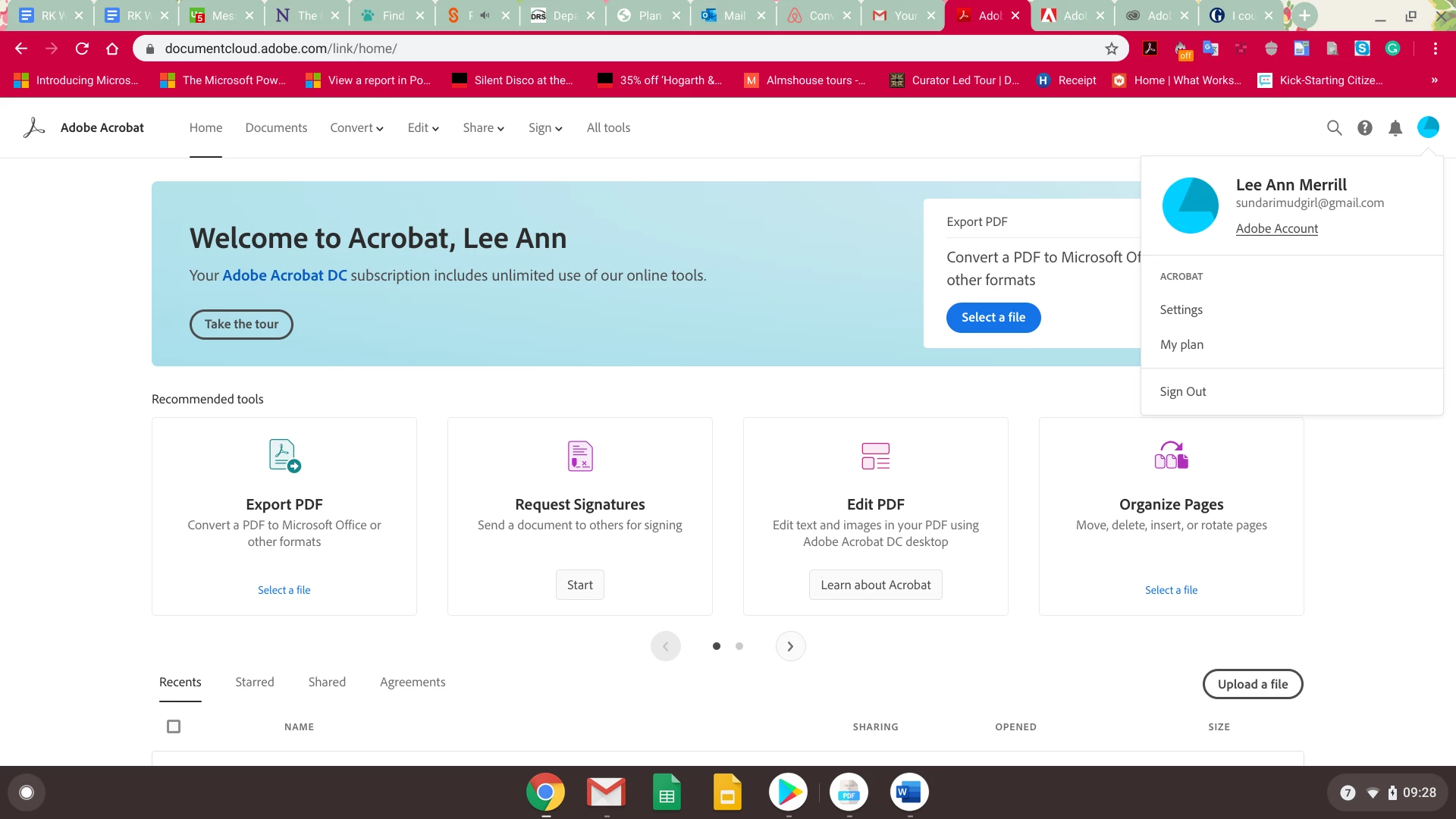Bookmark page with star icon
The width and height of the screenshot is (1456, 819).
(1111, 49)
